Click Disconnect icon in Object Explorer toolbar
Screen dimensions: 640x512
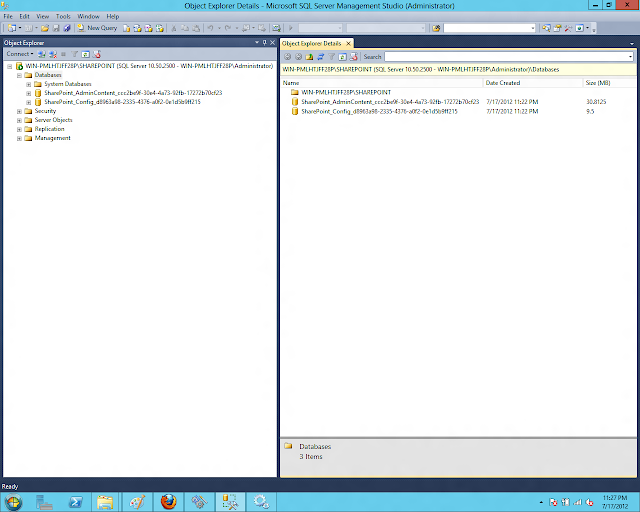tap(53, 54)
